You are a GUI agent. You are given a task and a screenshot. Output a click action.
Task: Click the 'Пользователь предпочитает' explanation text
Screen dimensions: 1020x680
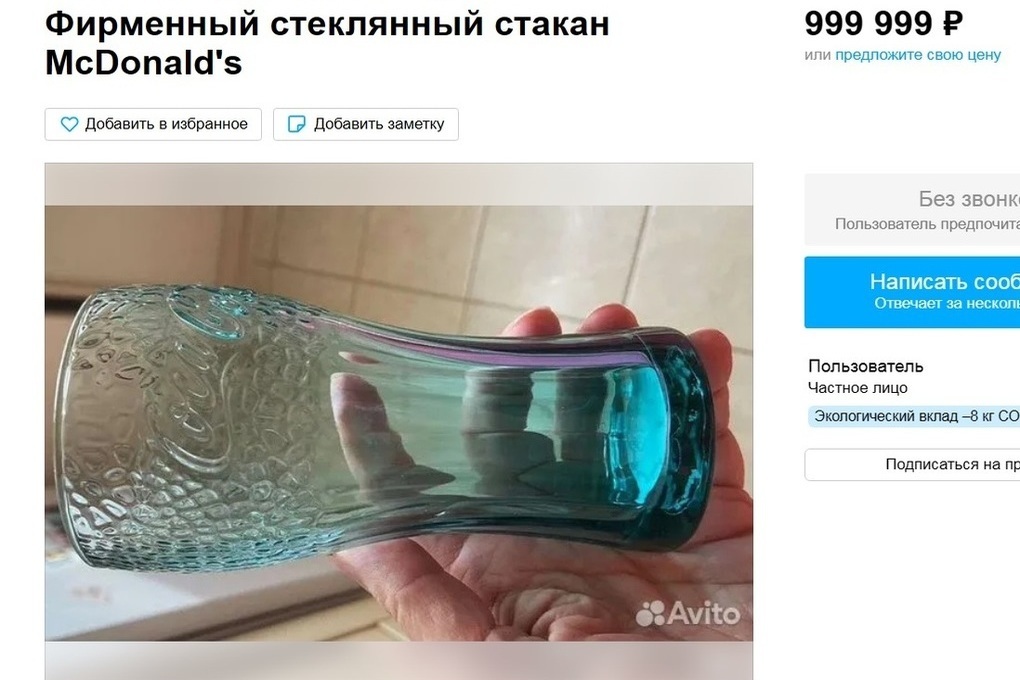coord(927,224)
